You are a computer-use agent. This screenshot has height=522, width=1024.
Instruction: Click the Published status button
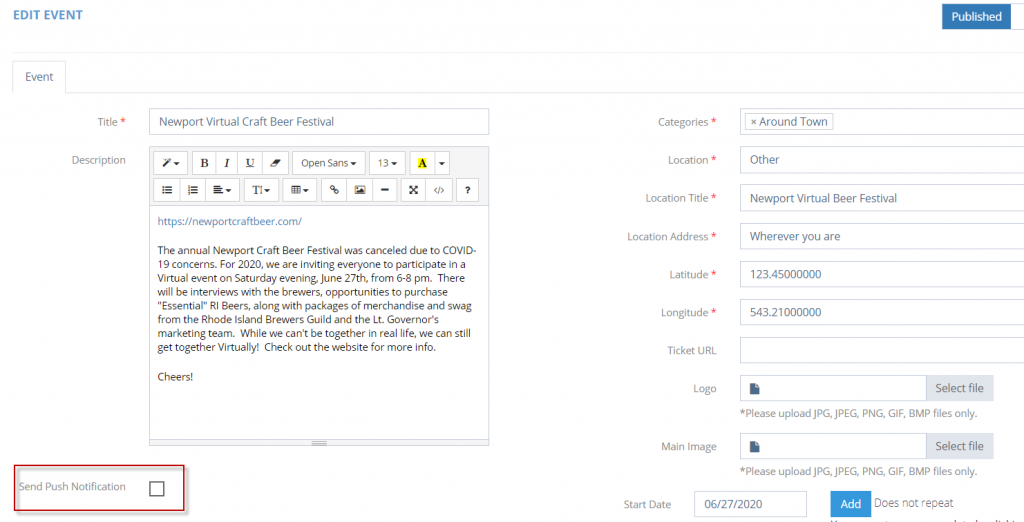click(x=976, y=16)
